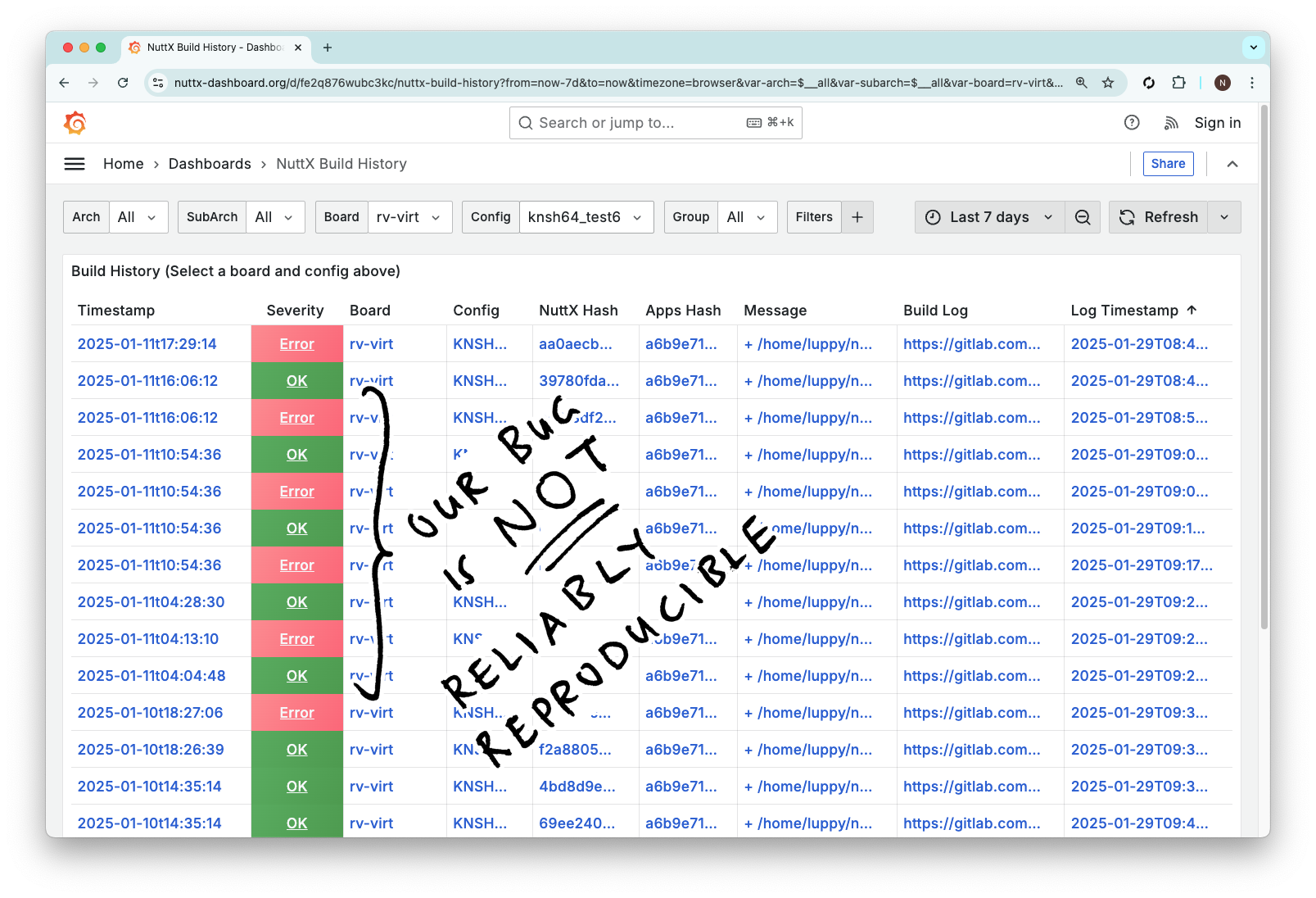Open the help question mark icon
Image resolution: width=1316 pixels, height=898 pixels.
(x=1132, y=123)
